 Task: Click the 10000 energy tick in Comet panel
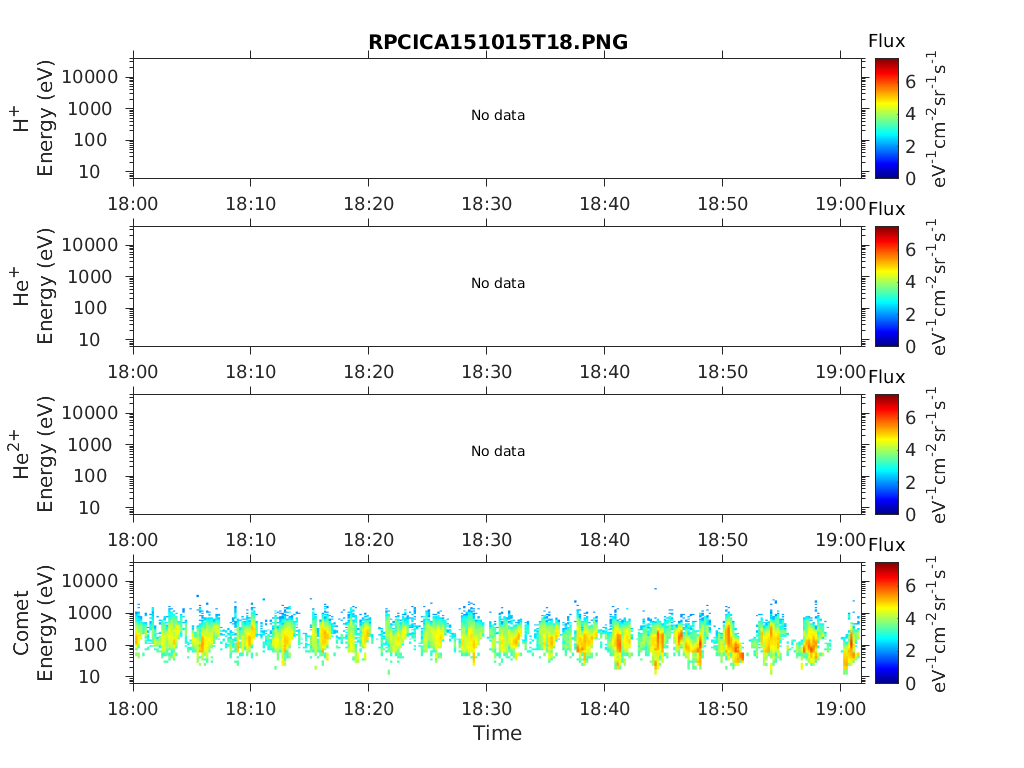pyautogui.click(x=90, y=581)
